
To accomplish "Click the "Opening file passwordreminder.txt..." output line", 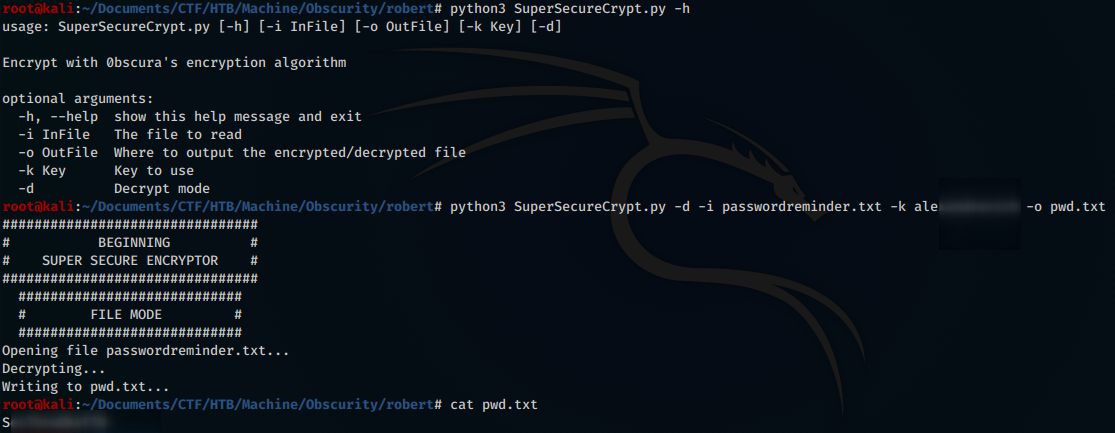I will pos(146,351).
